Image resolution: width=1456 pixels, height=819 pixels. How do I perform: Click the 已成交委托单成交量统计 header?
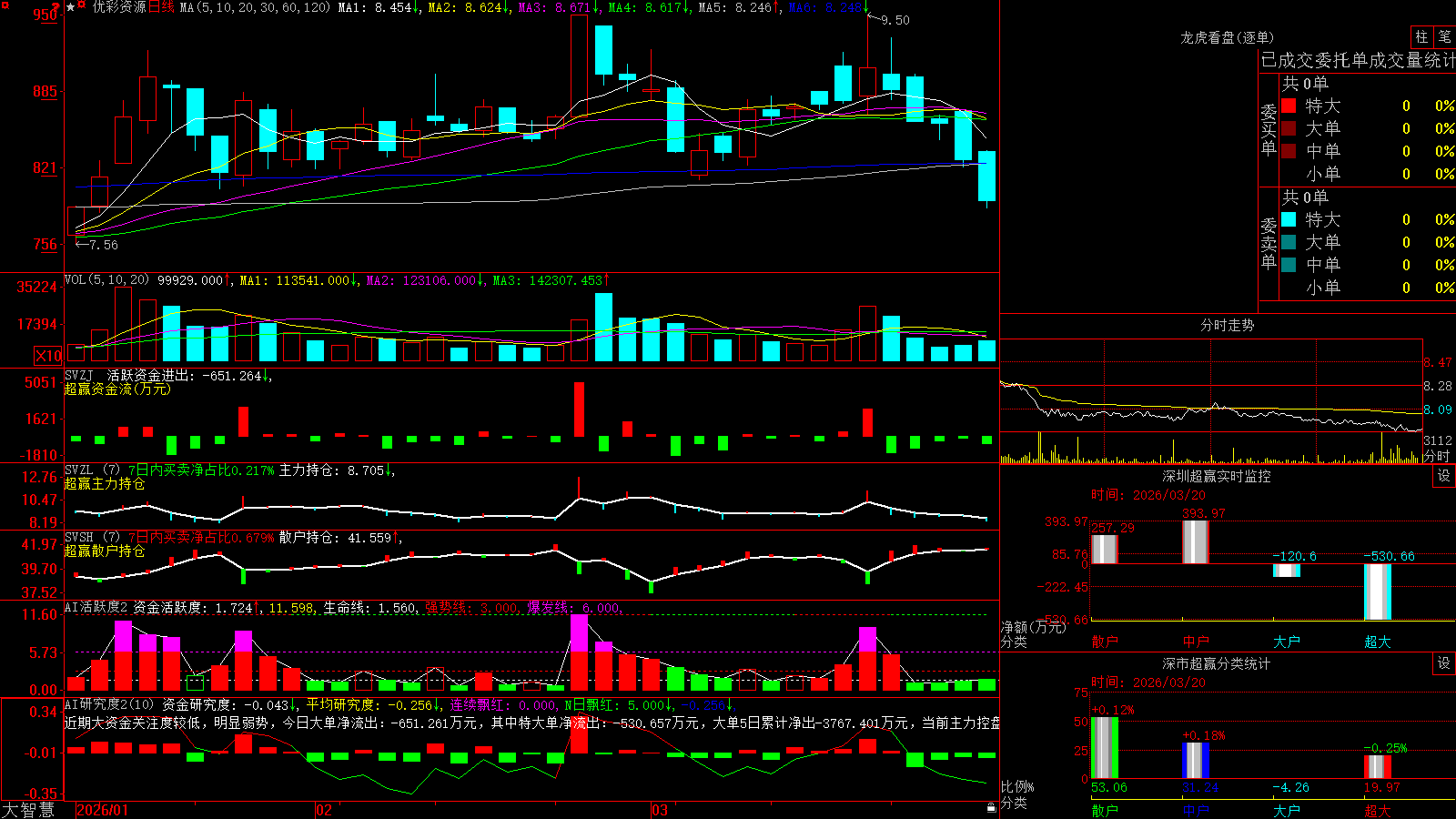click(x=1358, y=60)
